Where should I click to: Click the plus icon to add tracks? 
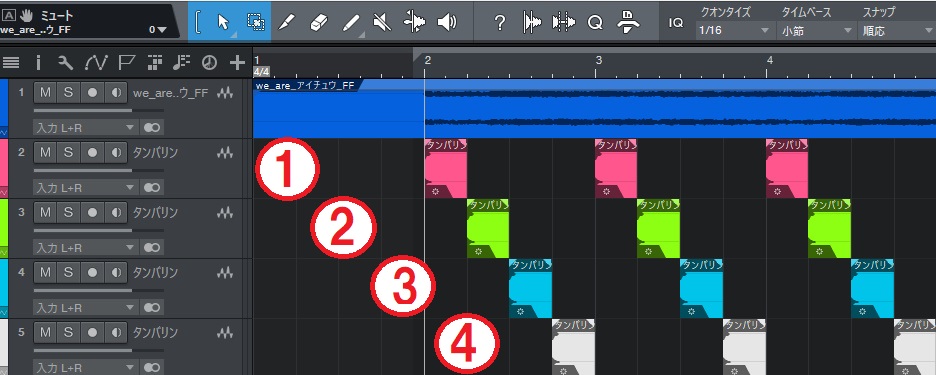[237, 62]
